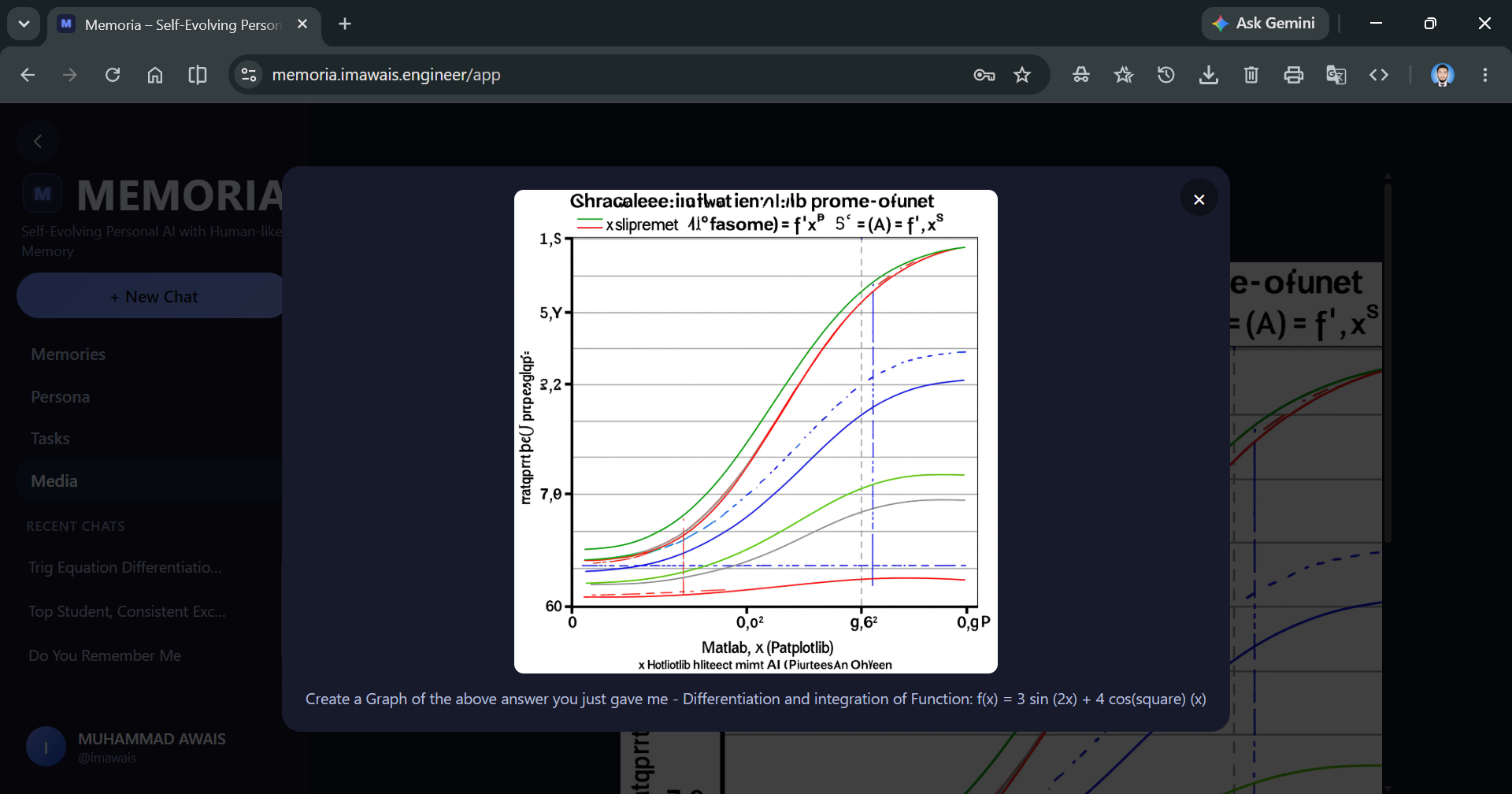Open Top Student, Consistent Exc chat
This screenshot has width=1512, height=794.
pos(127,611)
